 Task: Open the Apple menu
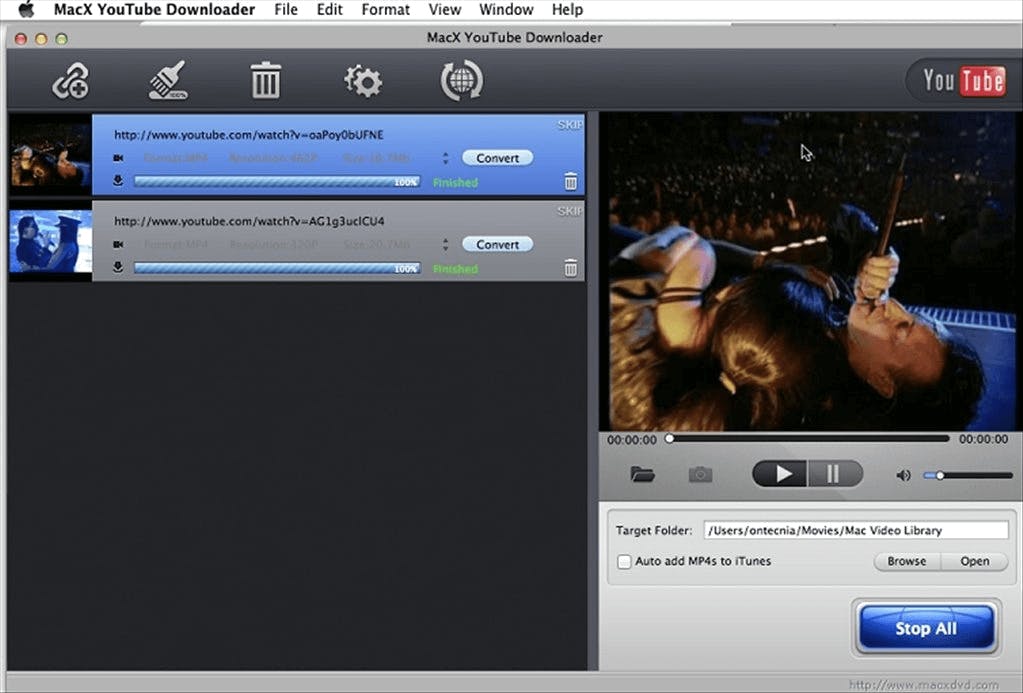click(x=25, y=10)
